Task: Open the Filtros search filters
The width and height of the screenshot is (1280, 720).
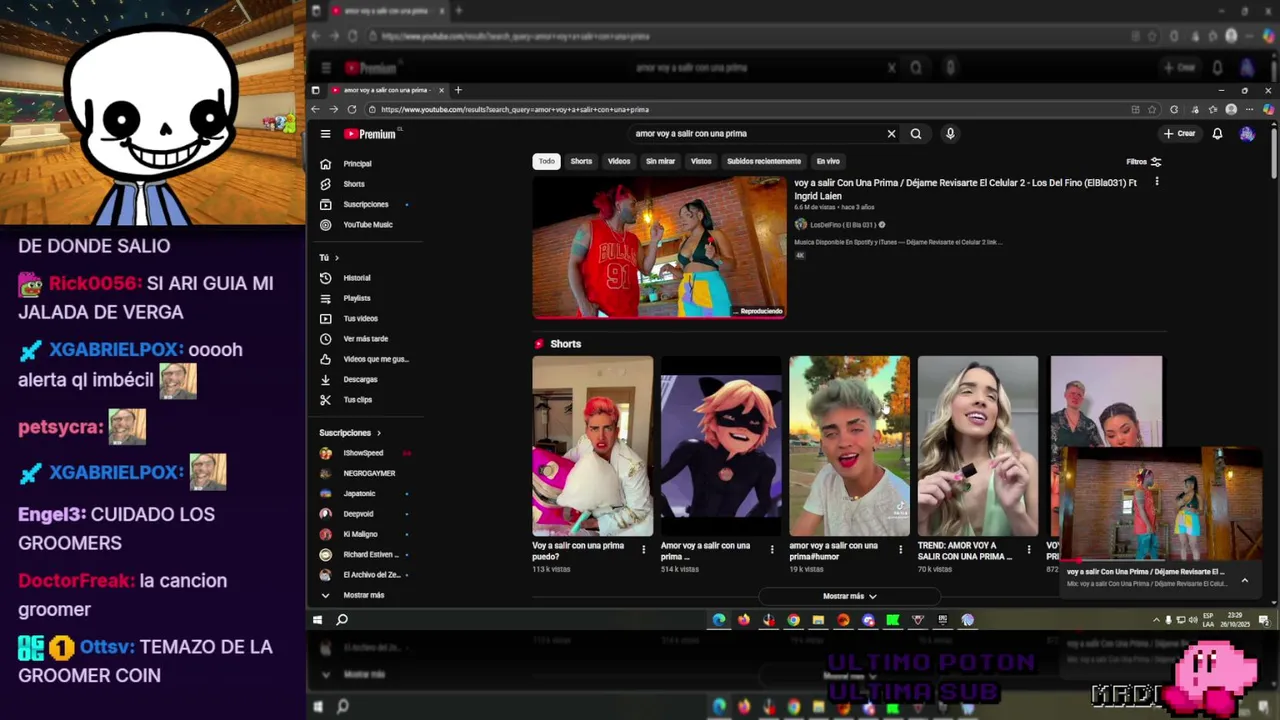Action: point(1144,162)
